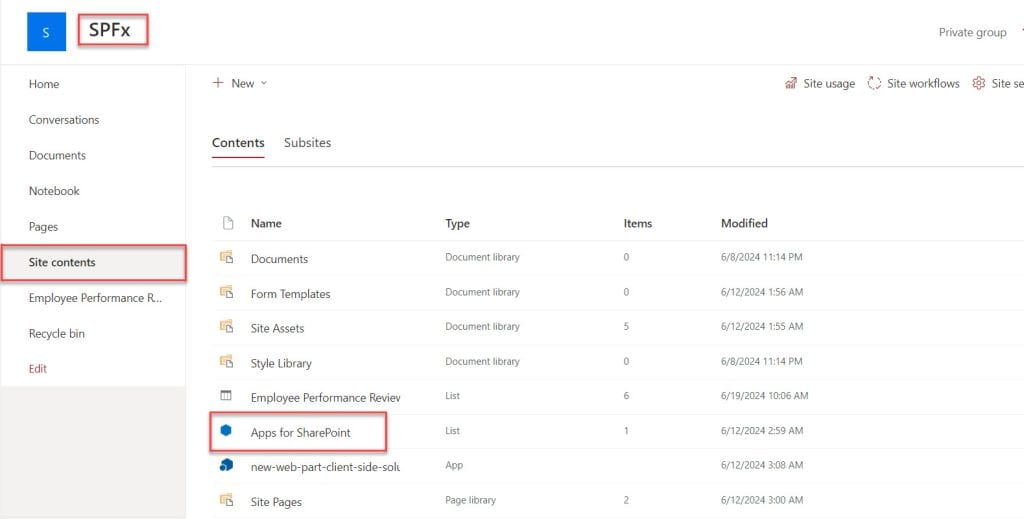Sort by the Modified column header

(x=744, y=223)
